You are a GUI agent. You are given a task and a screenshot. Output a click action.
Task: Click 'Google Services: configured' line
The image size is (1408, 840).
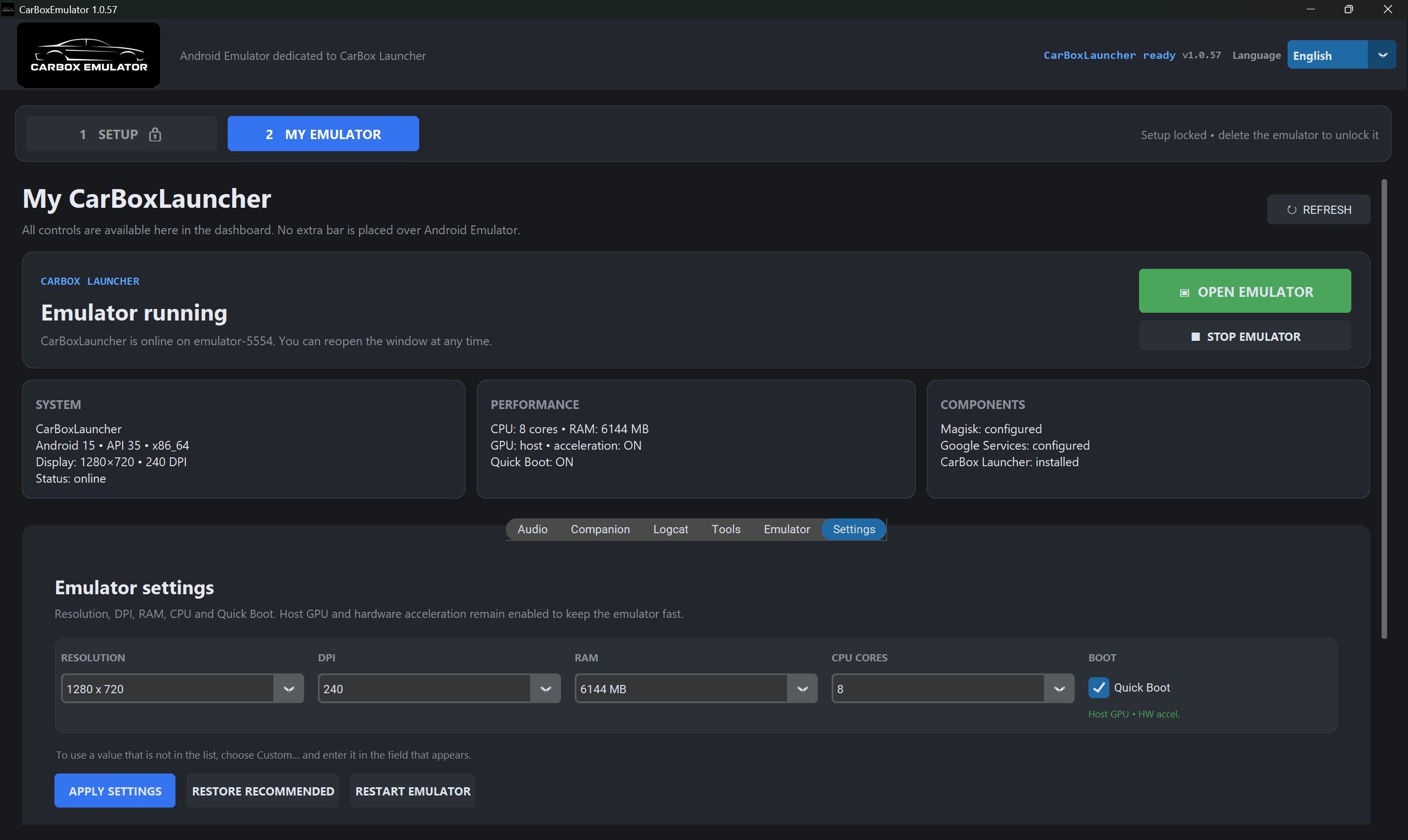1015,445
